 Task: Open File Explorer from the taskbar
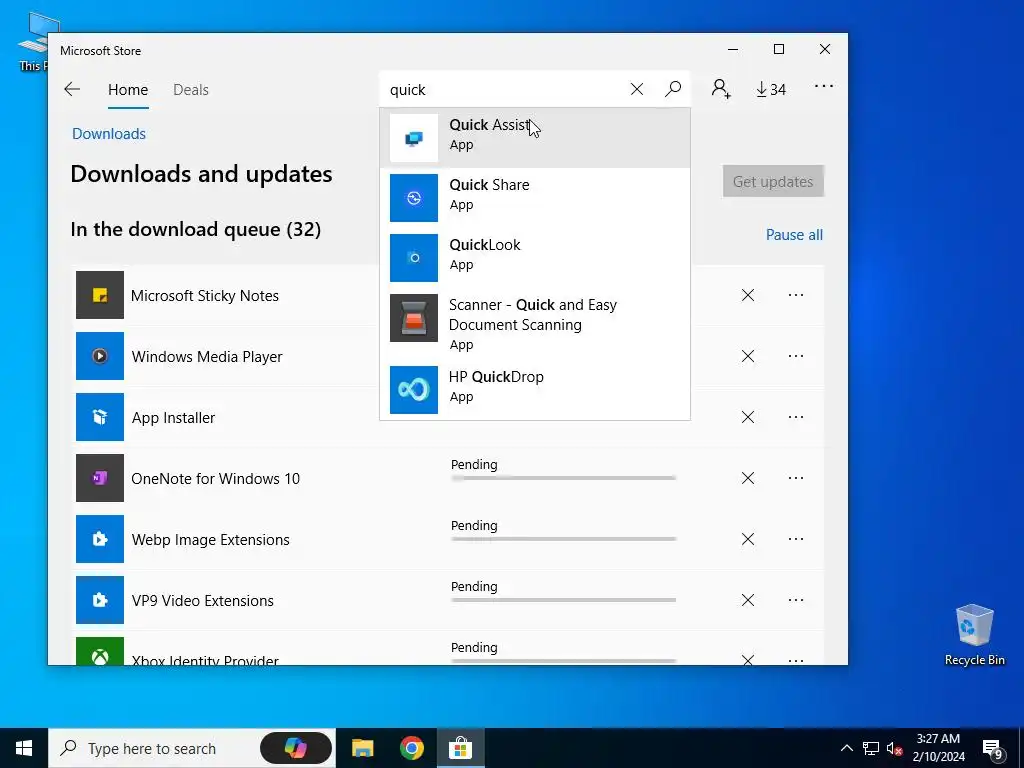point(362,748)
